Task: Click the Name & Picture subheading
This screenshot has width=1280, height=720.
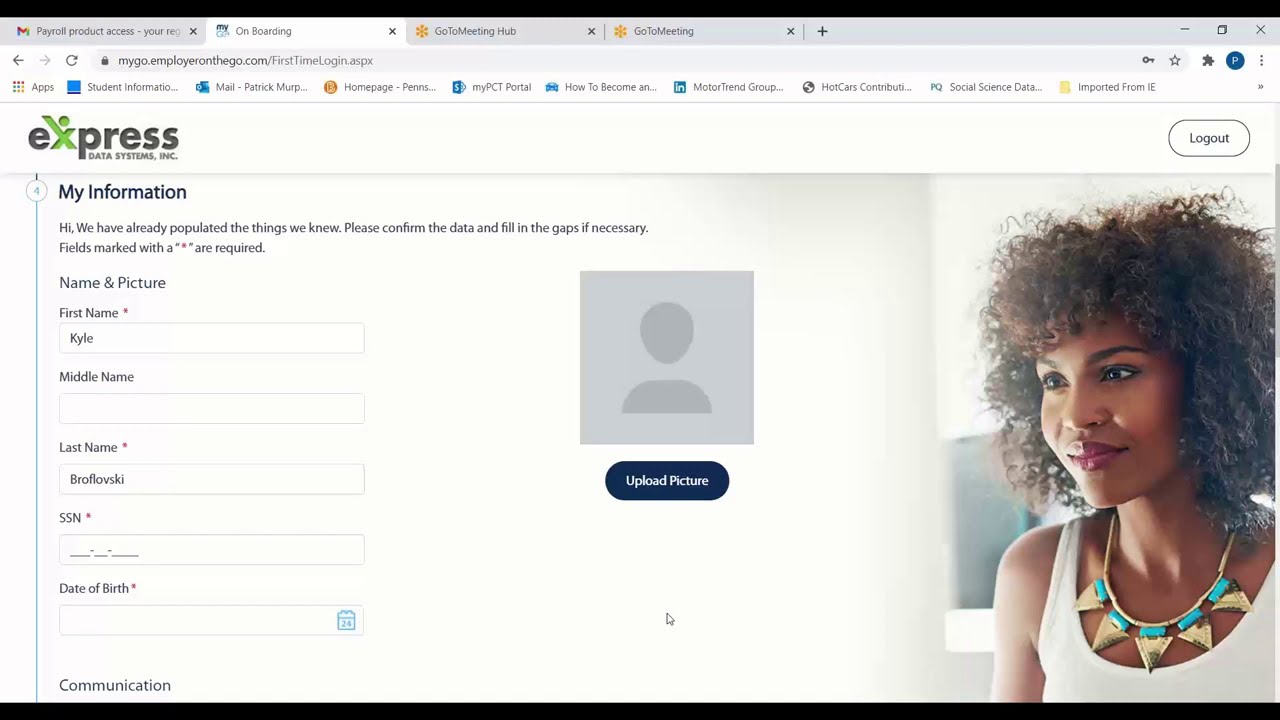Action: coord(112,283)
